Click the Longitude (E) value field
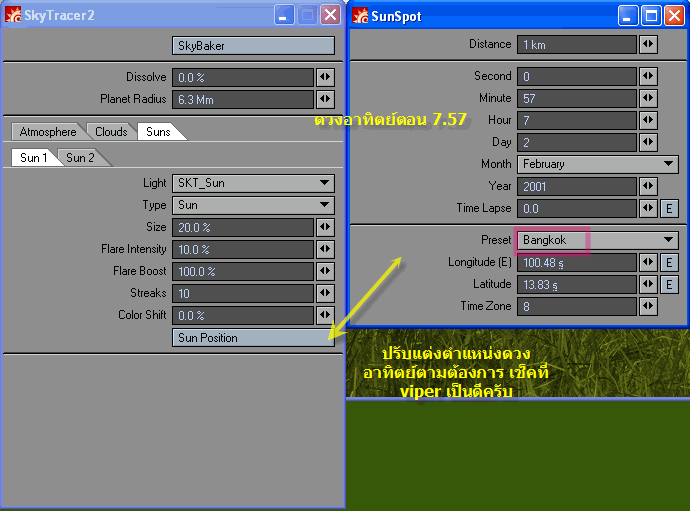Screen dimensions: 690x511 point(577,263)
